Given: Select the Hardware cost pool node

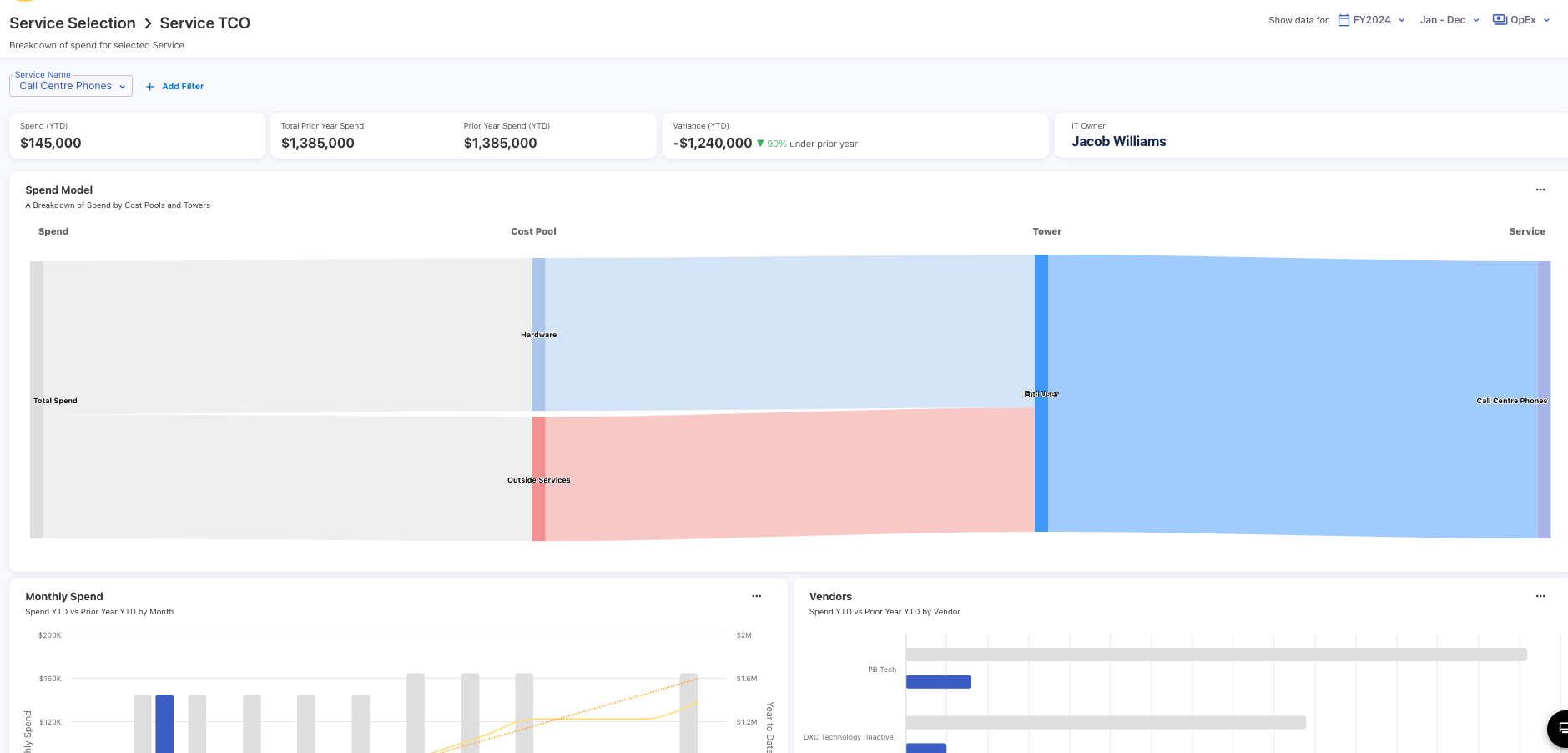Looking at the screenshot, I should pos(538,334).
